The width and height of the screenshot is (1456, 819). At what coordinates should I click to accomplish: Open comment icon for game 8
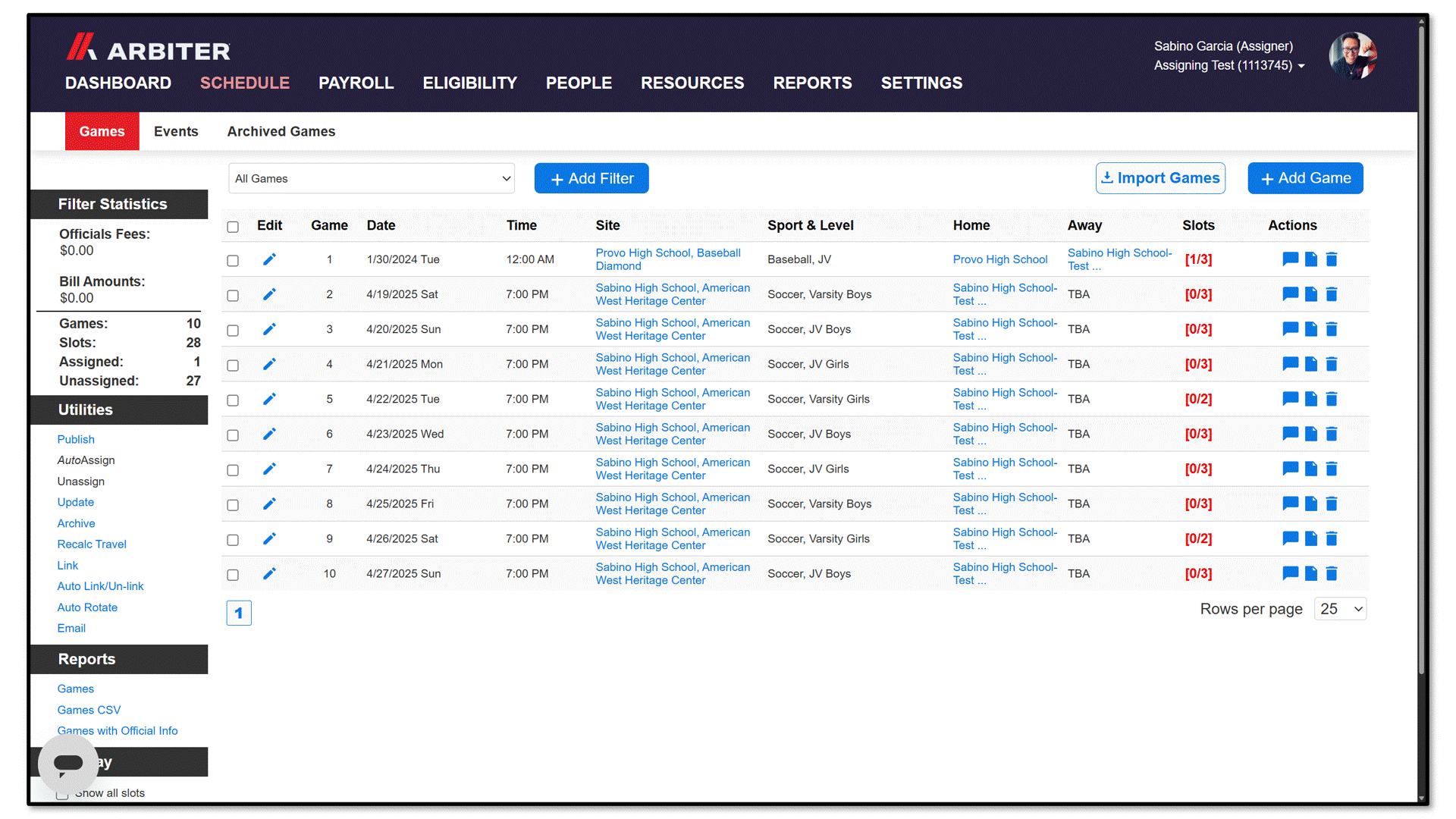[x=1290, y=504]
